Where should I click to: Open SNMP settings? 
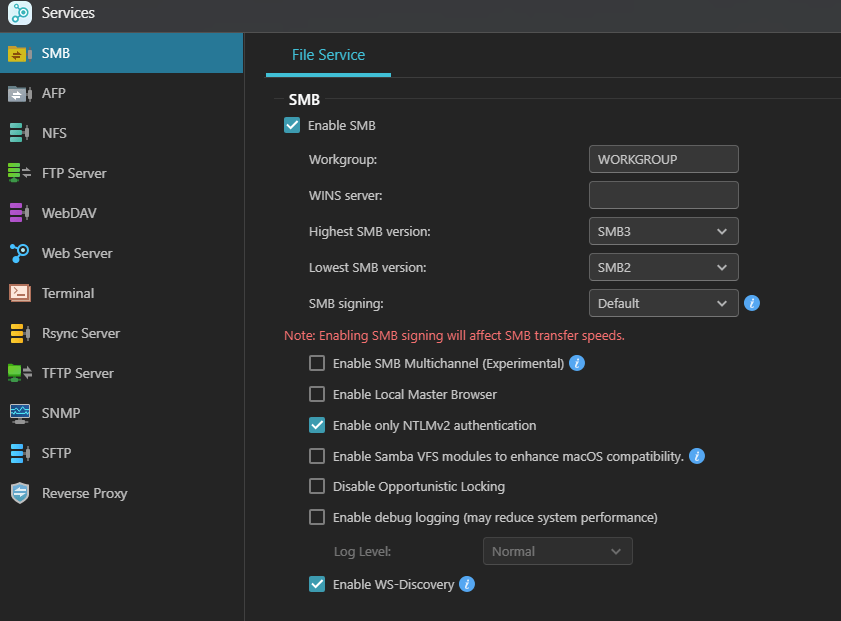tap(121, 413)
